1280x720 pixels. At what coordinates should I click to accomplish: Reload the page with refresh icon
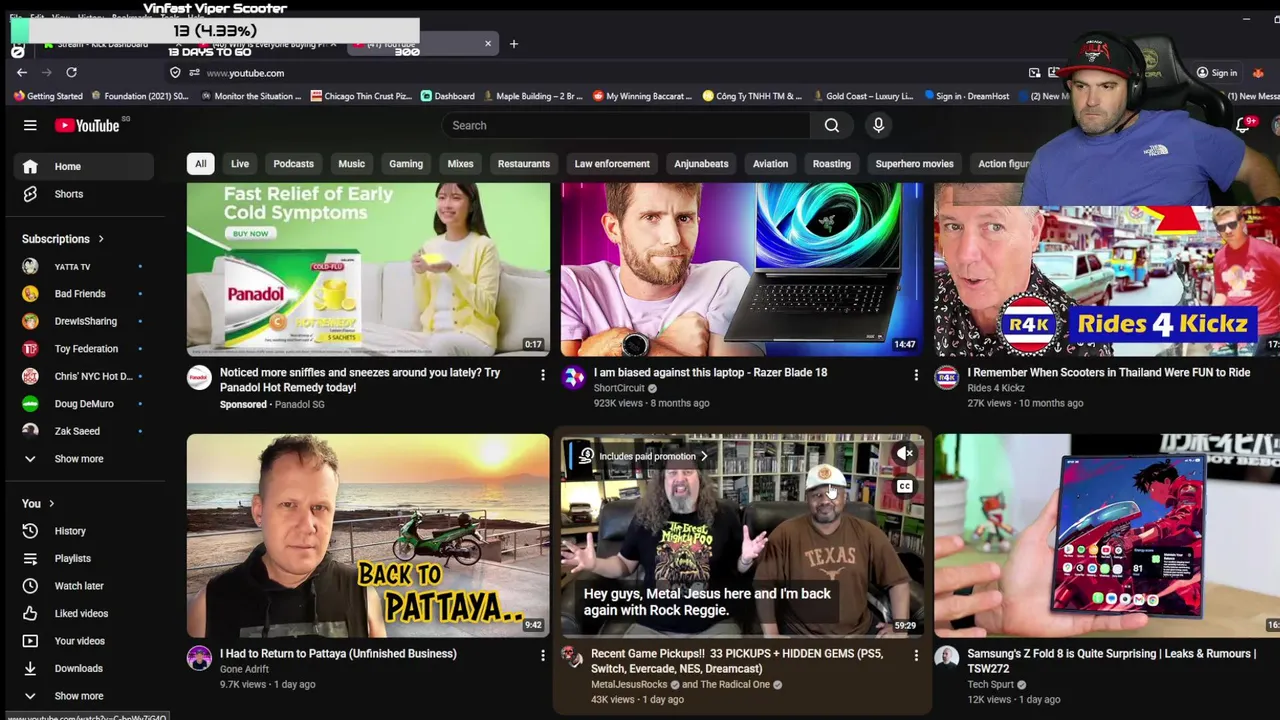pyautogui.click(x=71, y=72)
